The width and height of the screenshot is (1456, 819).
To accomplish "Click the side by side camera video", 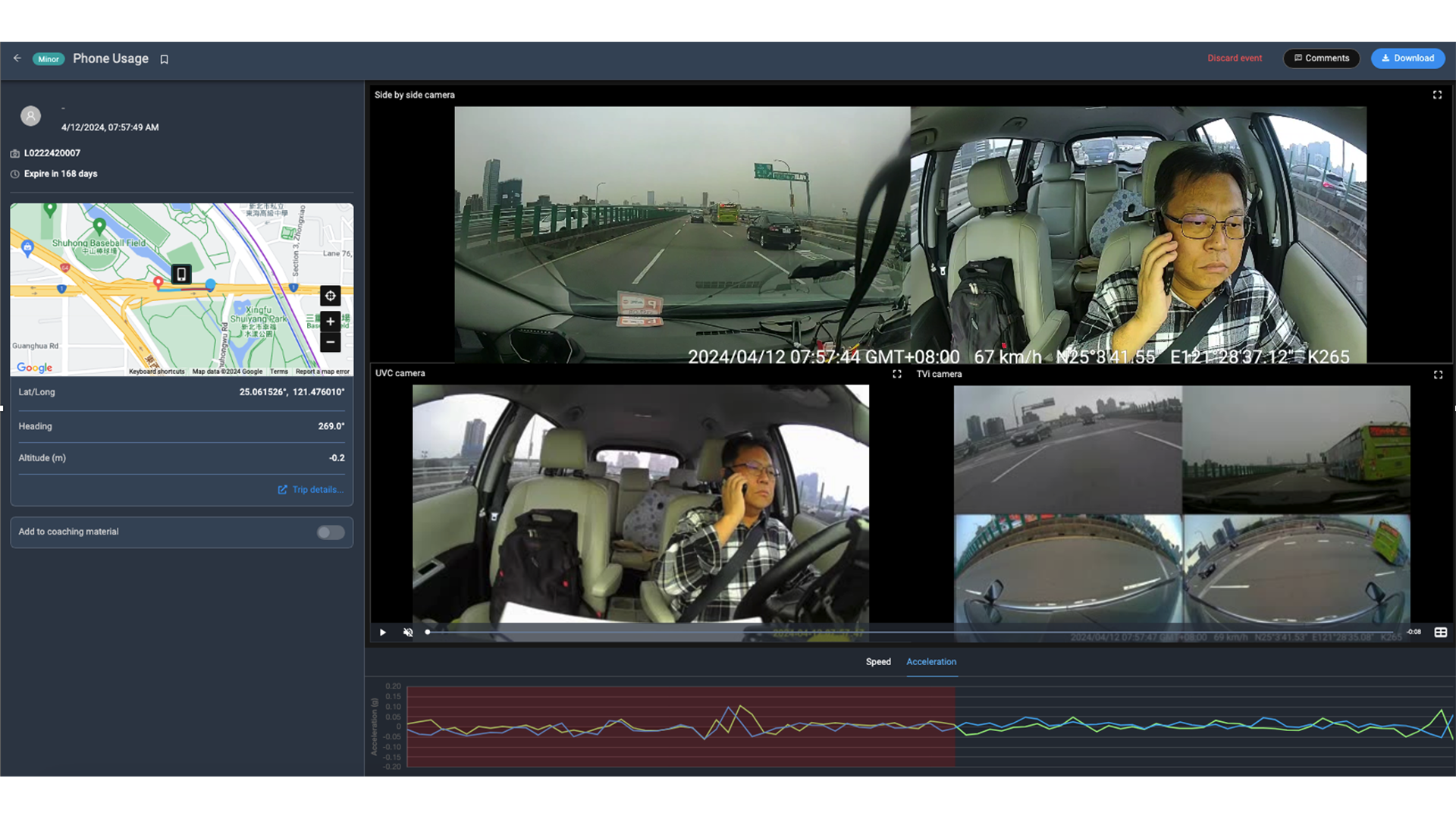I will (x=910, y=235).
